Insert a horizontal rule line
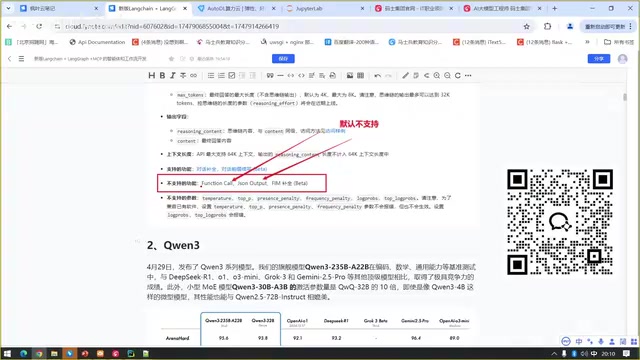This screenshot has height=360, width=640. [x=280, y=76]
